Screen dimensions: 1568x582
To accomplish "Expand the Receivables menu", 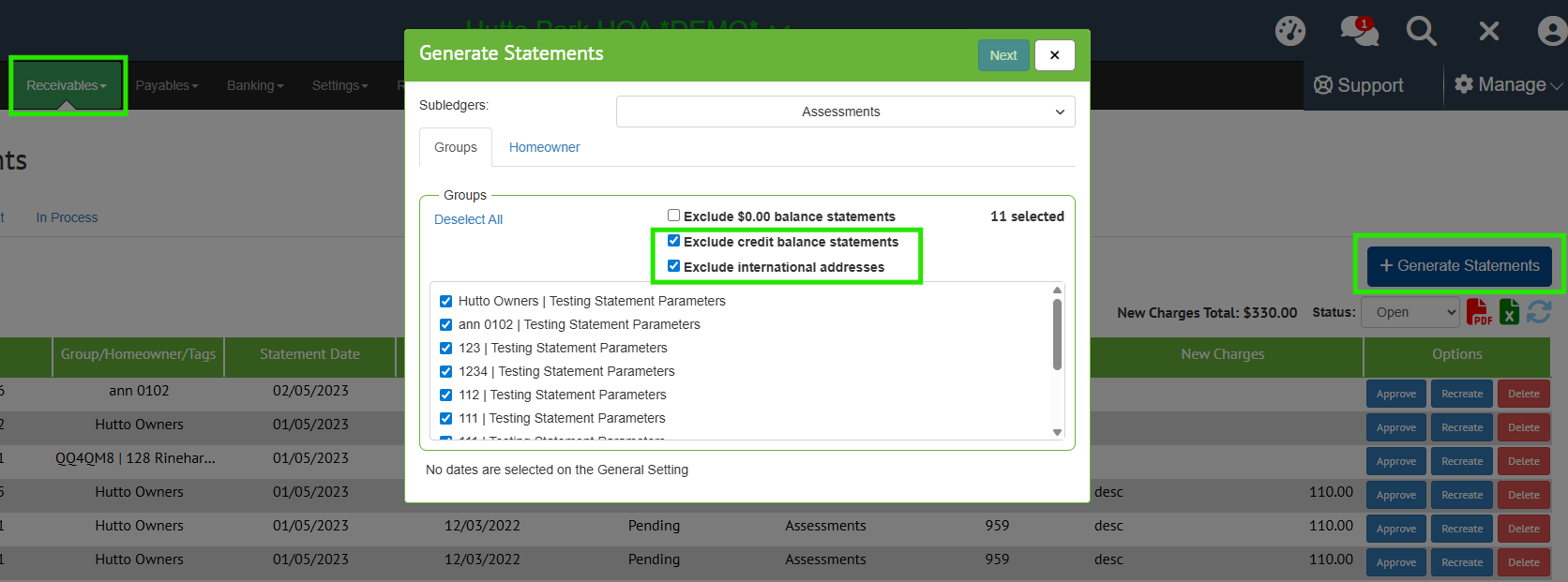I will 67,85.
